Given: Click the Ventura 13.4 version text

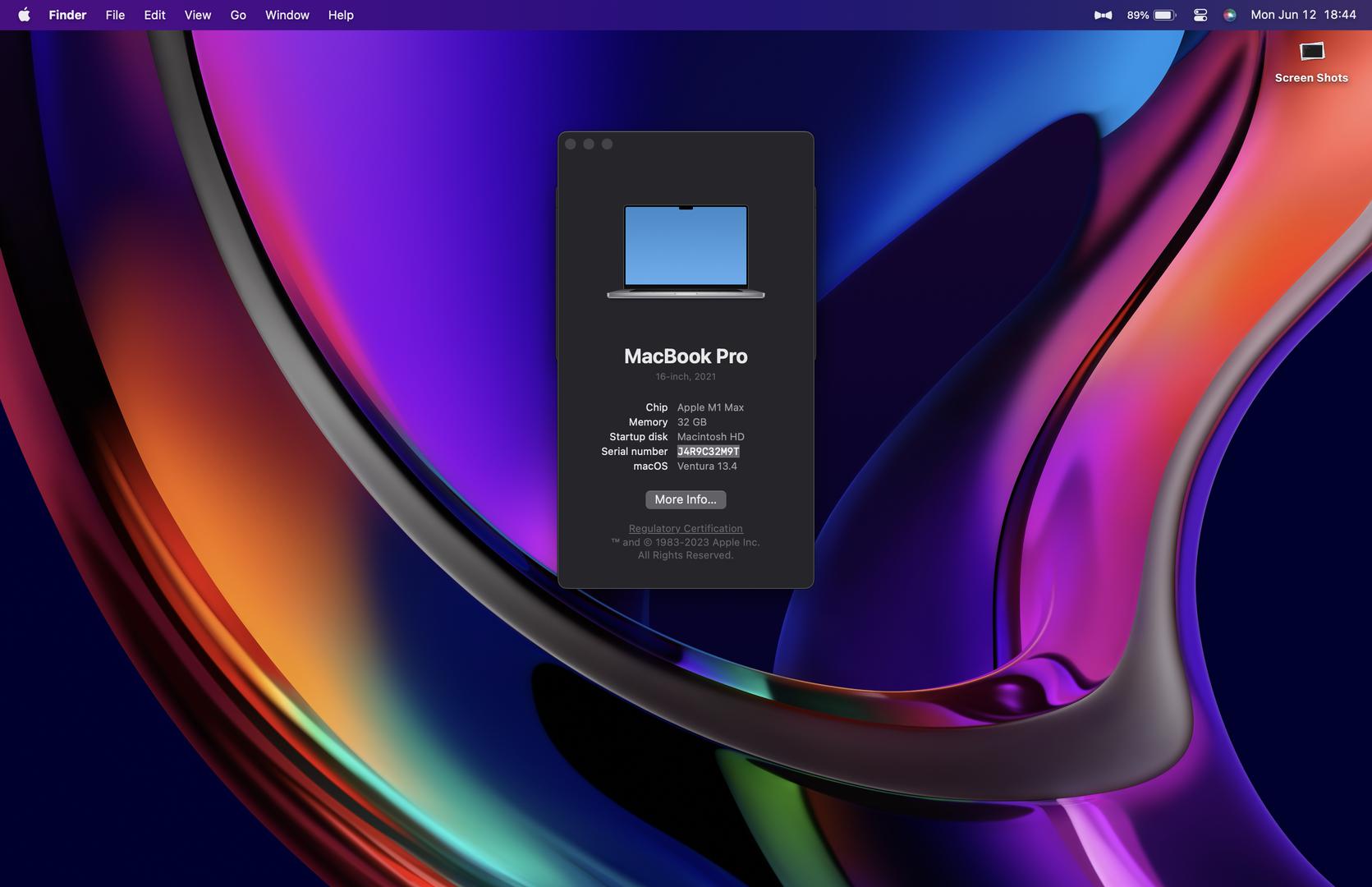Looking at the screenshot, I should click(x=707, y=466).
